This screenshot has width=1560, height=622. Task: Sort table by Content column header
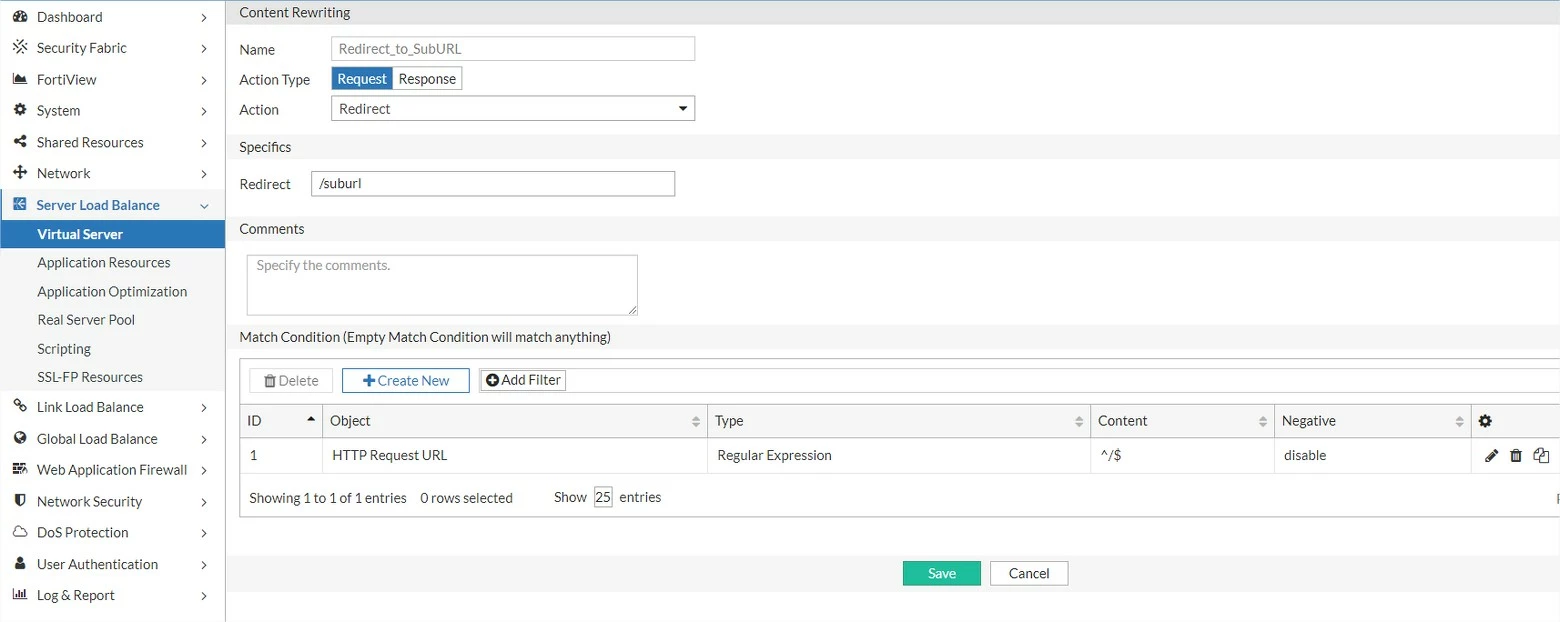click(x=1182, y=421)
